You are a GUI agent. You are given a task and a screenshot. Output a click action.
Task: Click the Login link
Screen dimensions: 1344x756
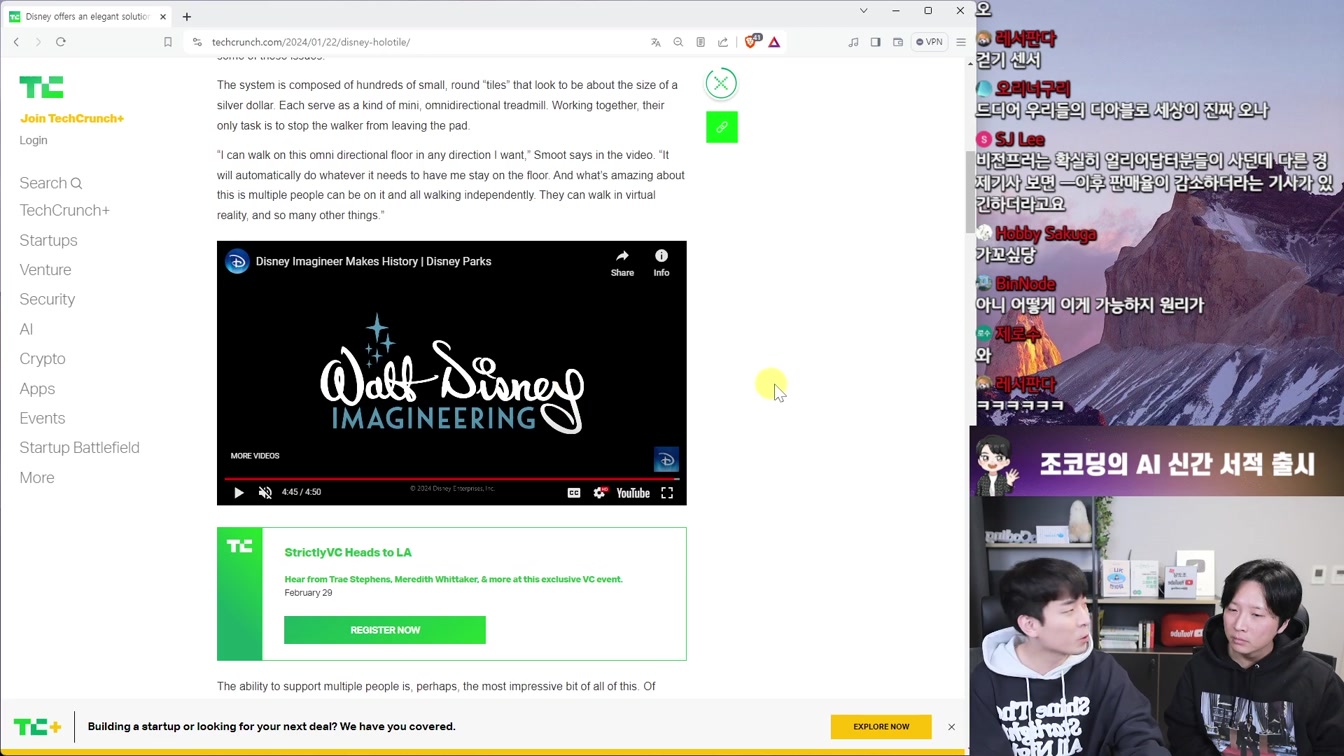(x=33, y=140)
